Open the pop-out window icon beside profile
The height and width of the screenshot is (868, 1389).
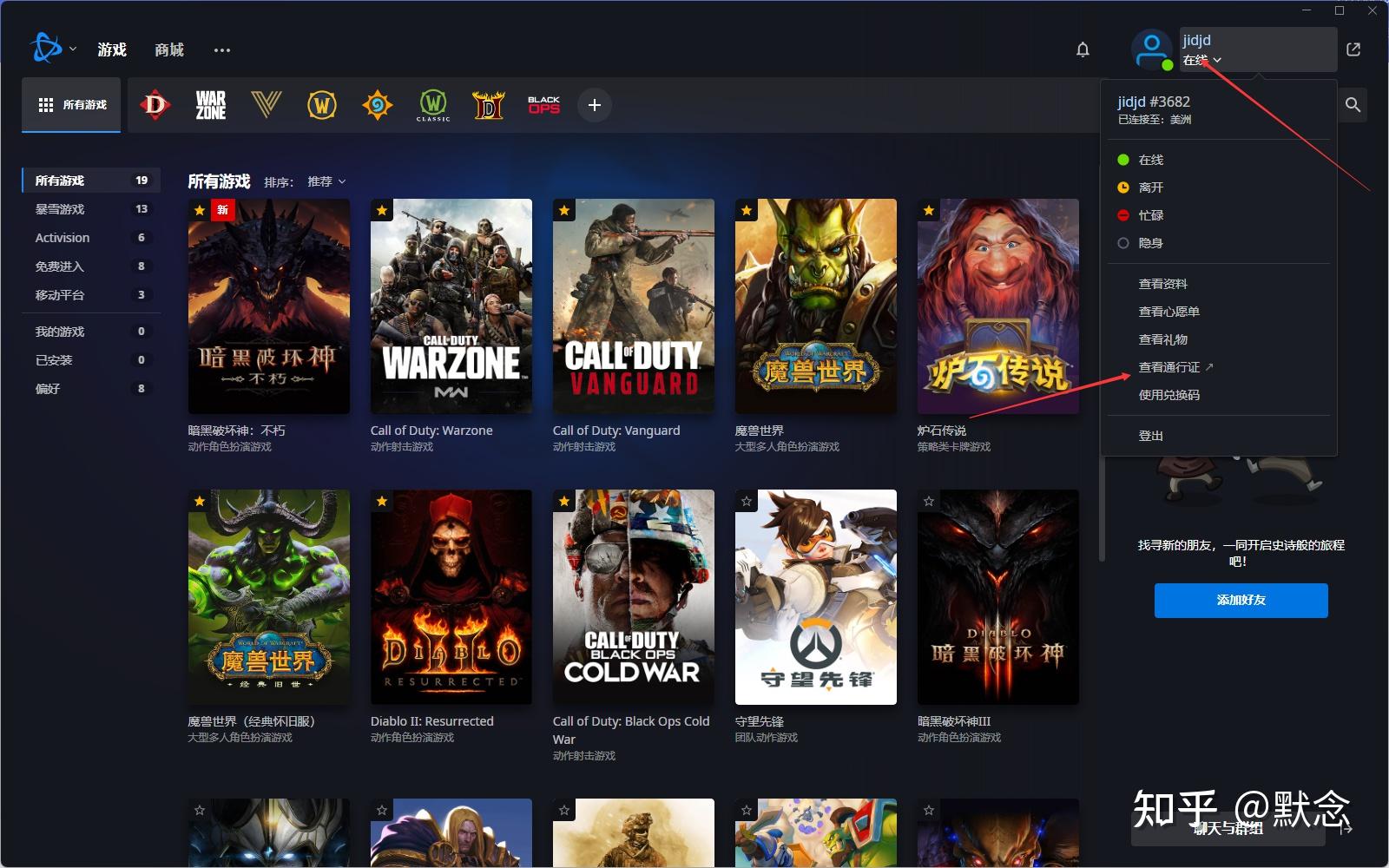coord(1353,49)
